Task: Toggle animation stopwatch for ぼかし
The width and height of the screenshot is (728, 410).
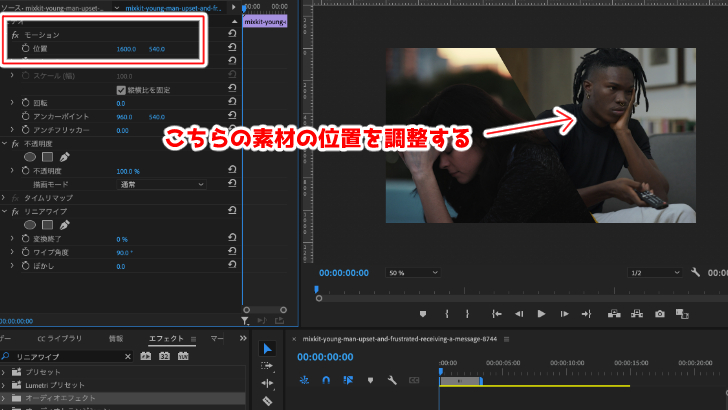Action: [x=26, y=266]
